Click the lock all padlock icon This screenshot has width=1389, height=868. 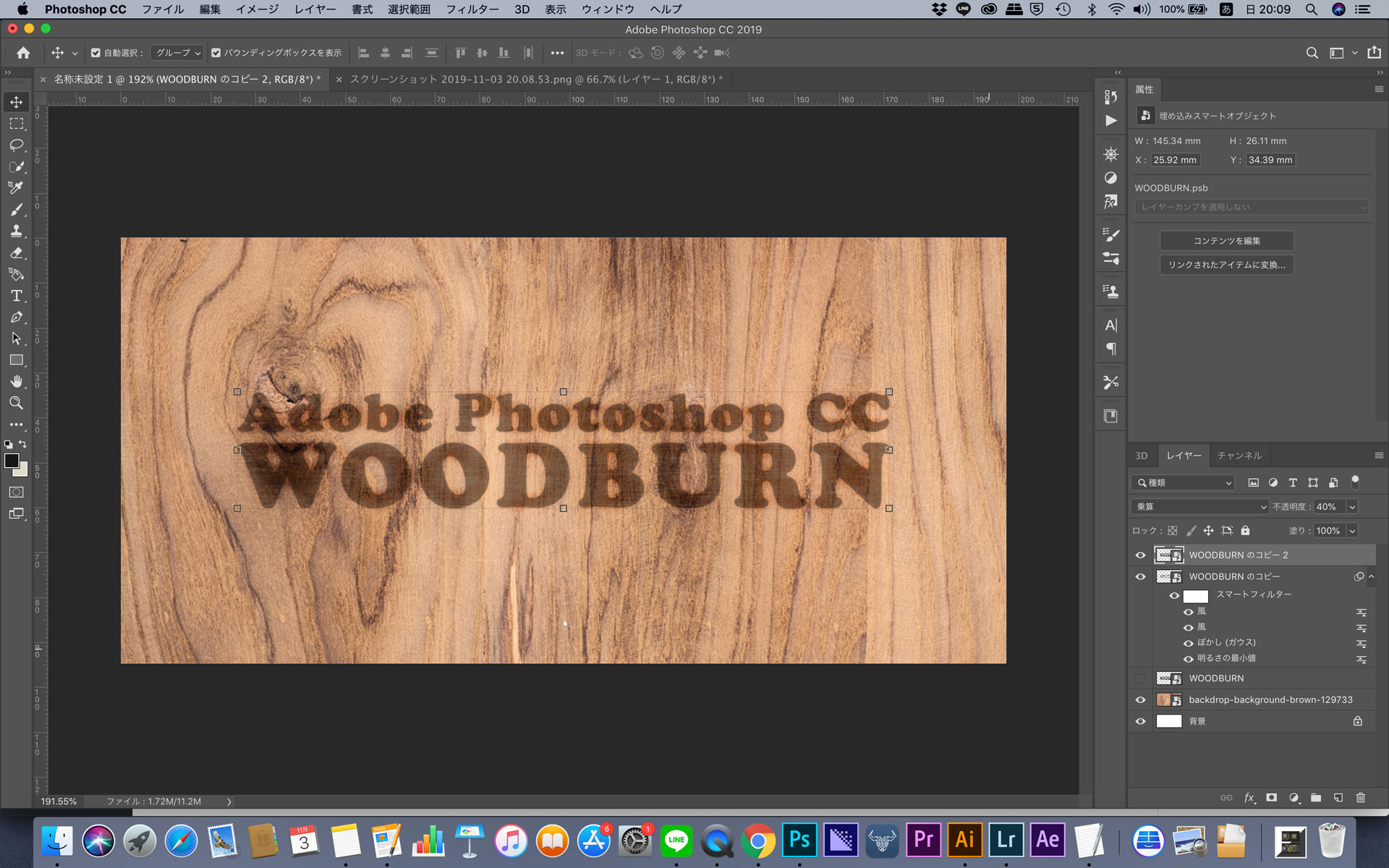point(1245,530)
